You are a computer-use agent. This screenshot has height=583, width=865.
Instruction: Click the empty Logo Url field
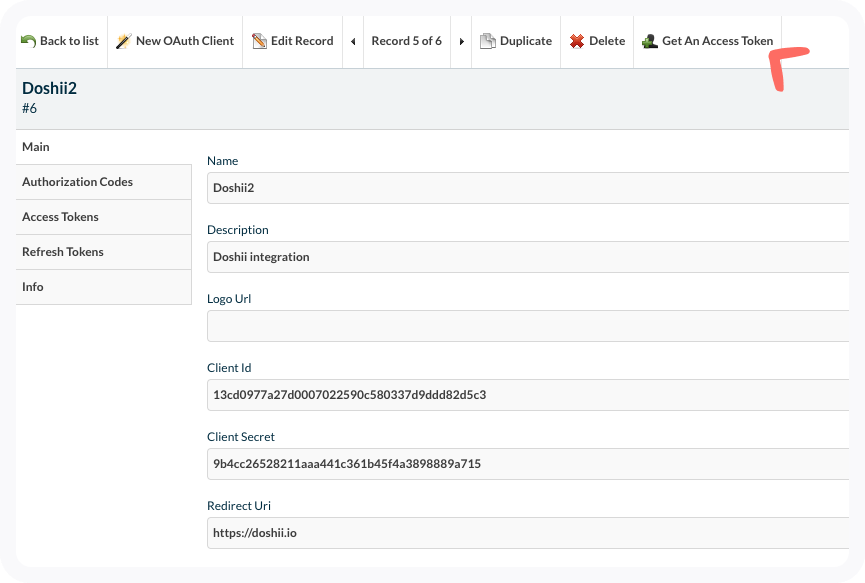(x=528, y=326)
